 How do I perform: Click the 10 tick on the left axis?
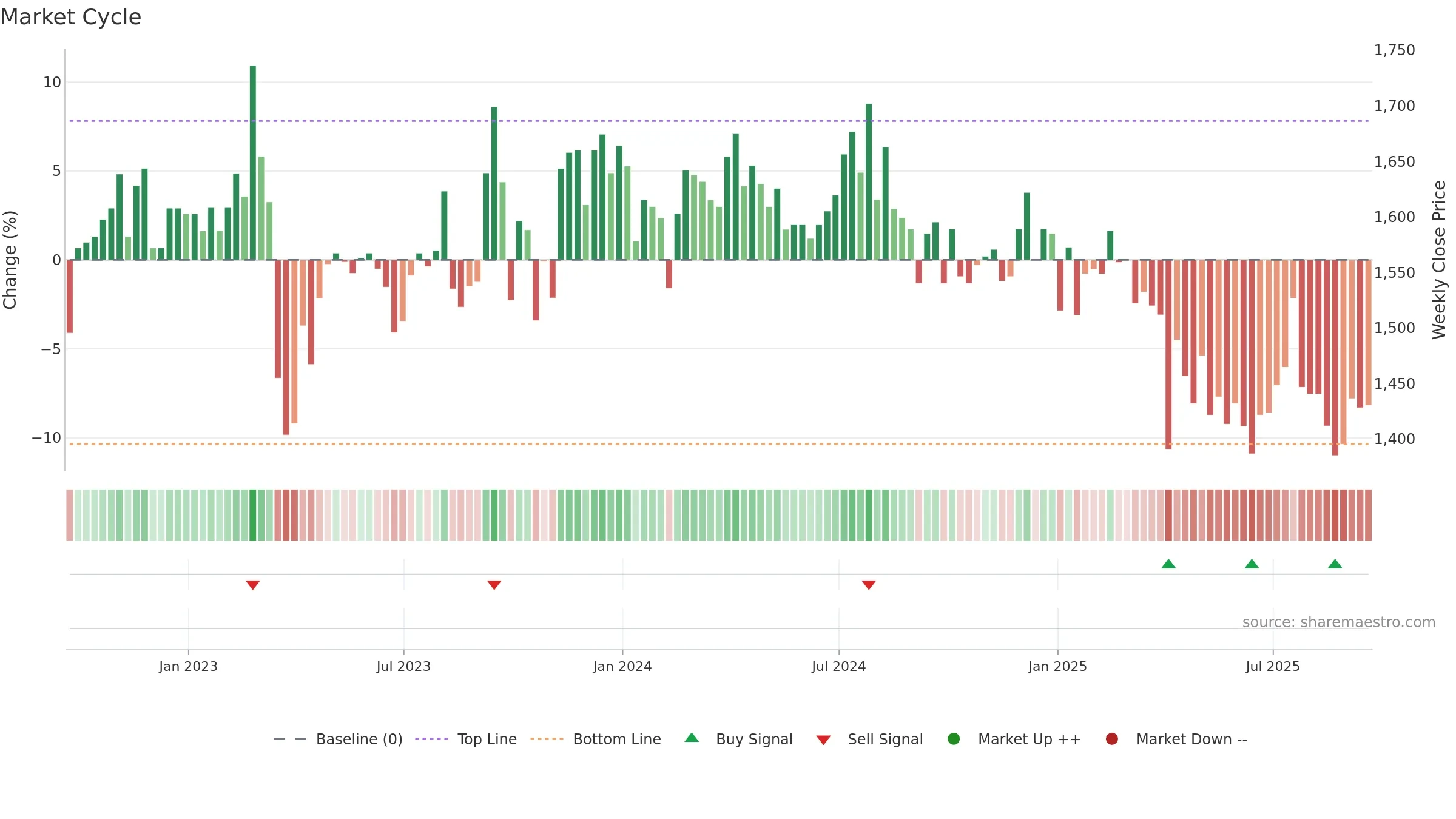(52, 82)
